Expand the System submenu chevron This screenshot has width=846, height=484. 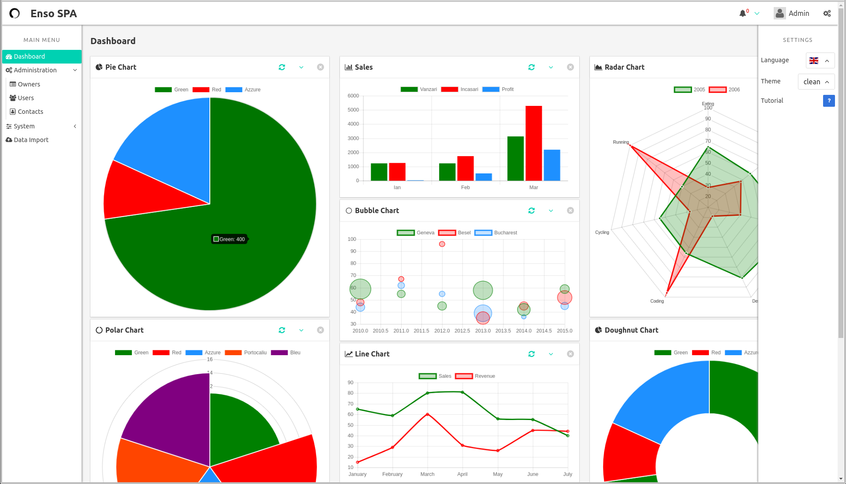coord(75,126)
